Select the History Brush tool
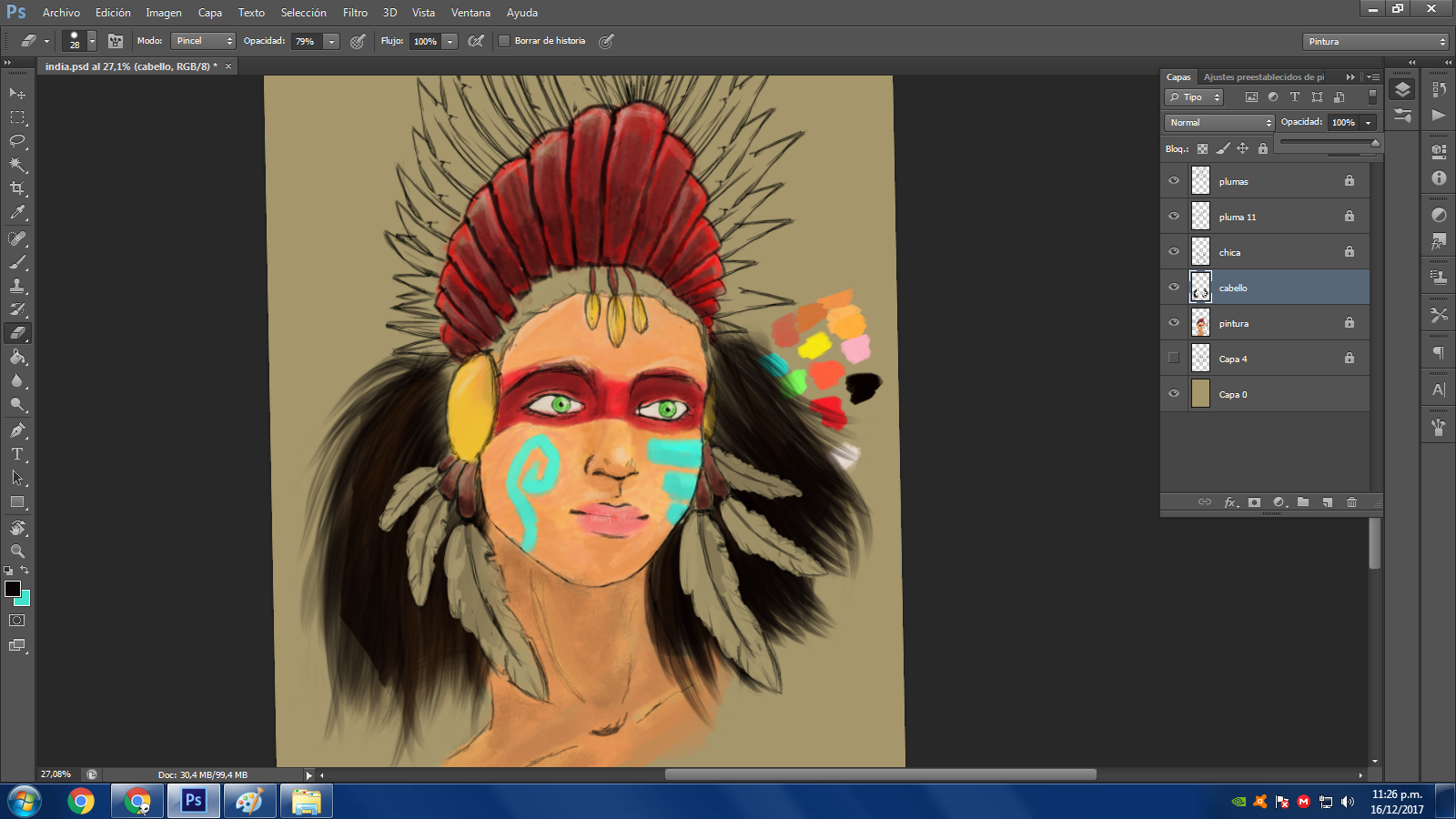Image resolution: width=1456 pixels, height=819 pixels. (17, 309)
